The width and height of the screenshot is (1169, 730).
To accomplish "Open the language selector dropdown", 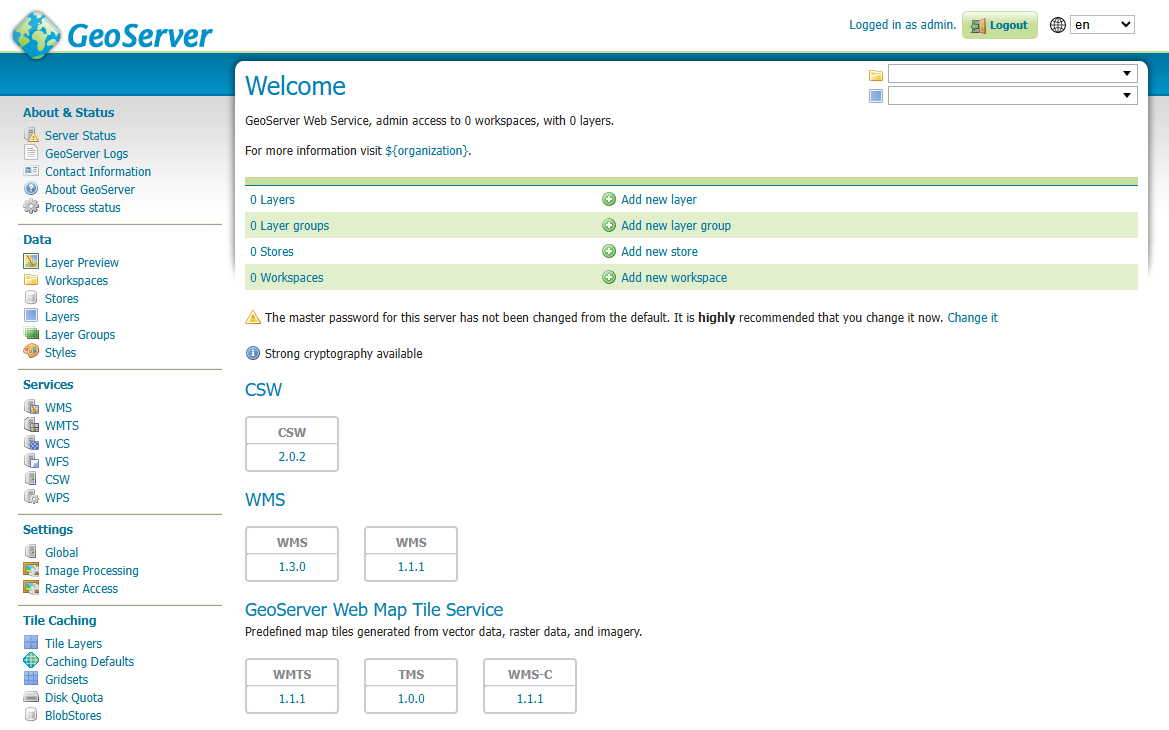I will click(1103, 25).
